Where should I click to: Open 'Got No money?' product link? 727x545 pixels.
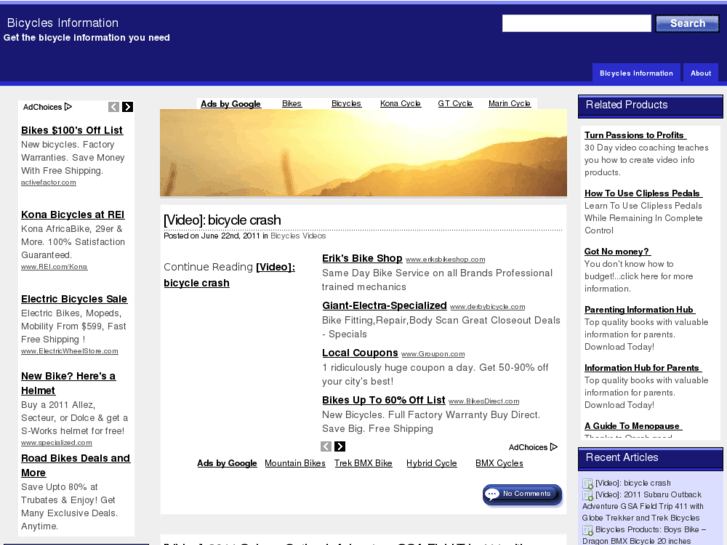(x=617, y=251)
